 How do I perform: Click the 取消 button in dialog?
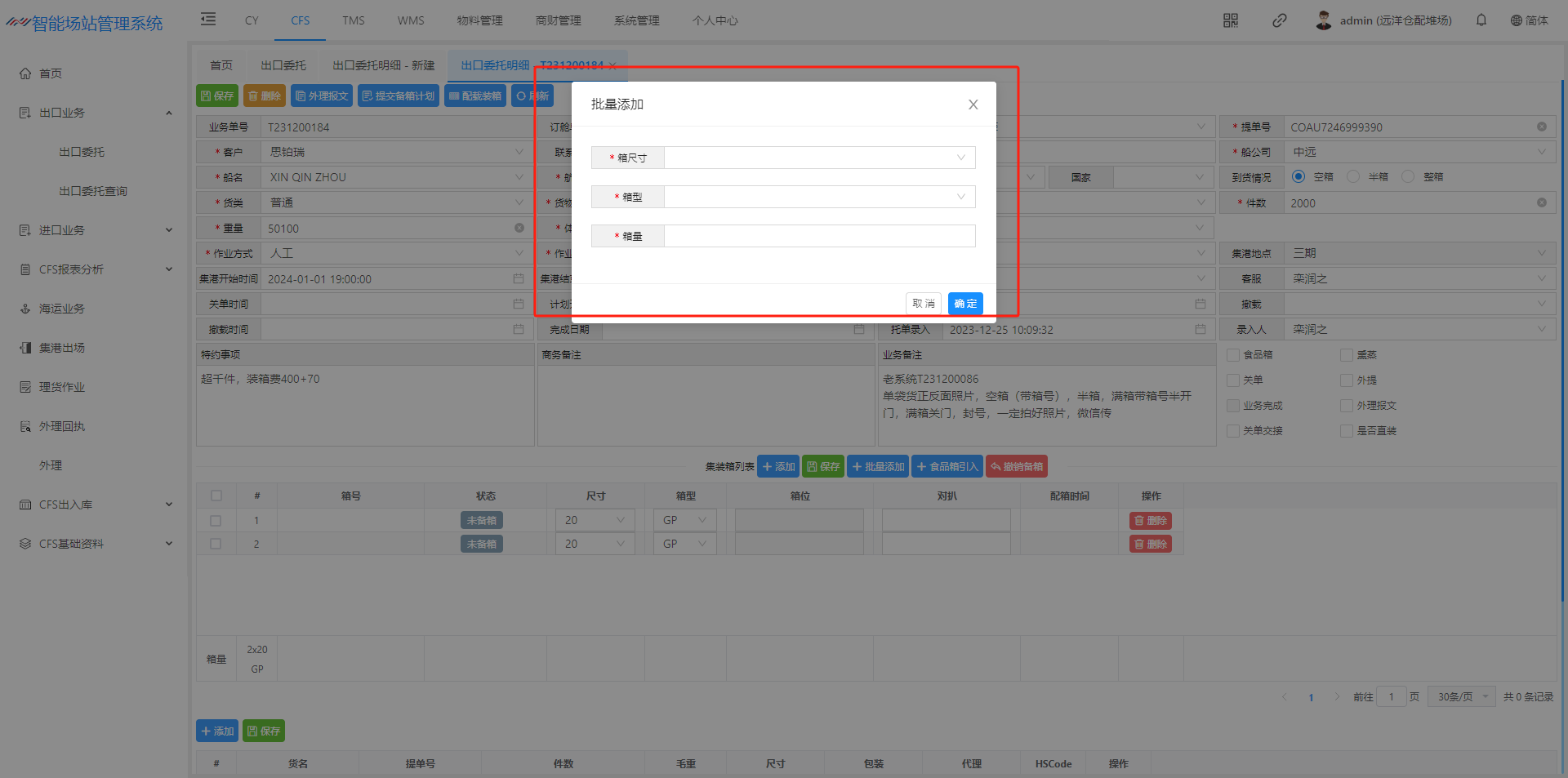[x=924, y=304]
